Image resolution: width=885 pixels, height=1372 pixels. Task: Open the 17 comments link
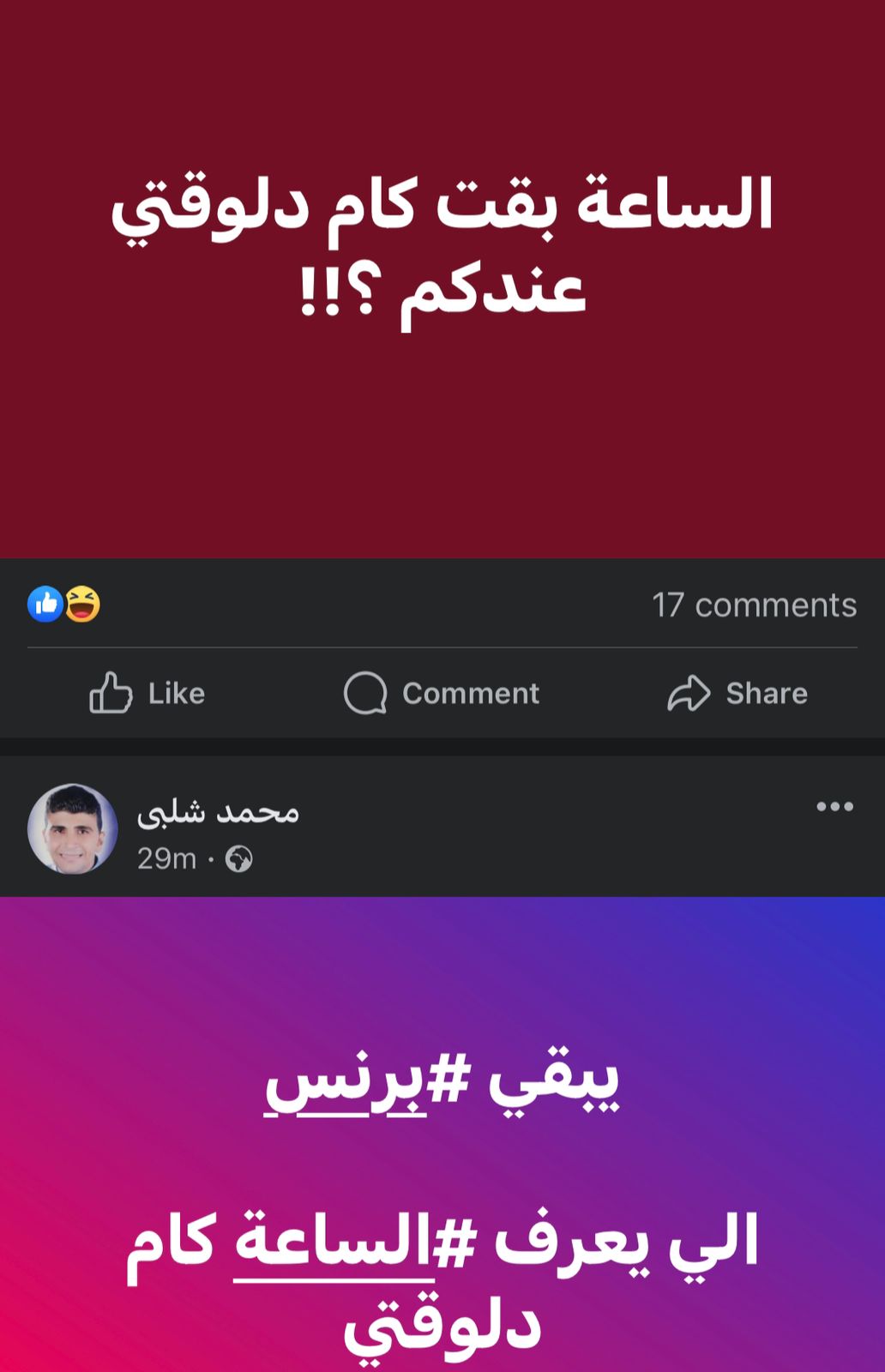tap(754, 605)
